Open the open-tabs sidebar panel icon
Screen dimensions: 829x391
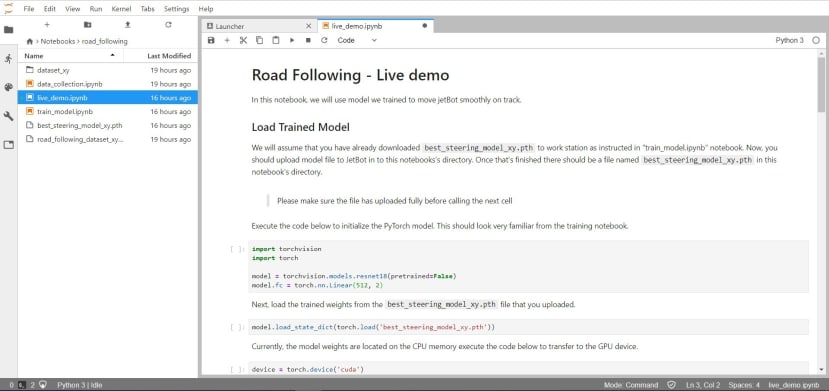tap(8, 145)
